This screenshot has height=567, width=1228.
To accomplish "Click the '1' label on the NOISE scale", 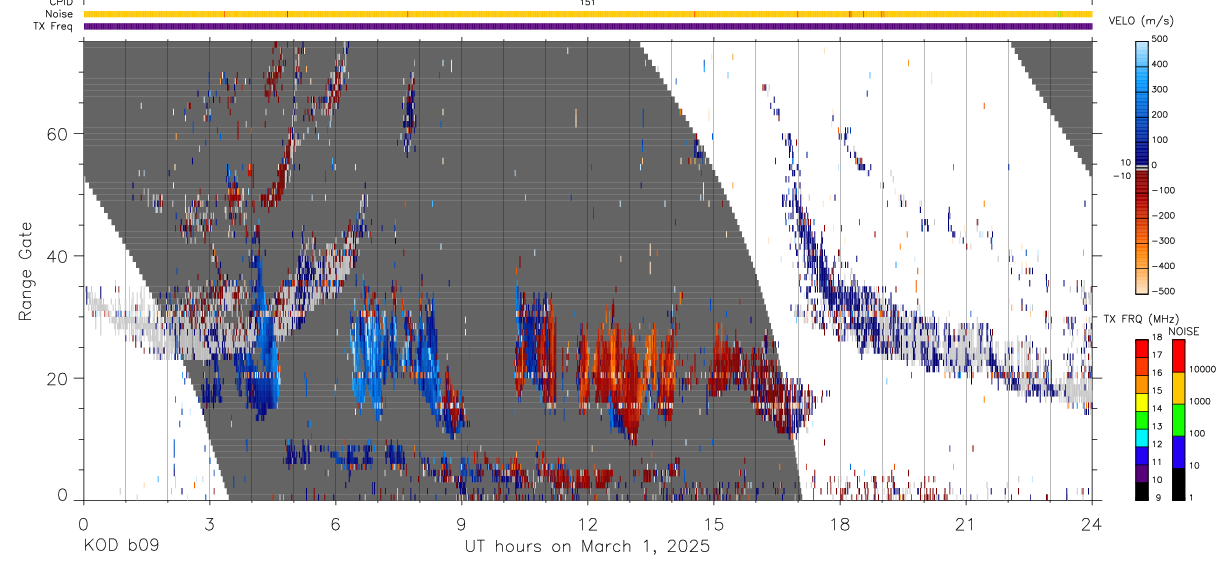I will [1190, 496].
